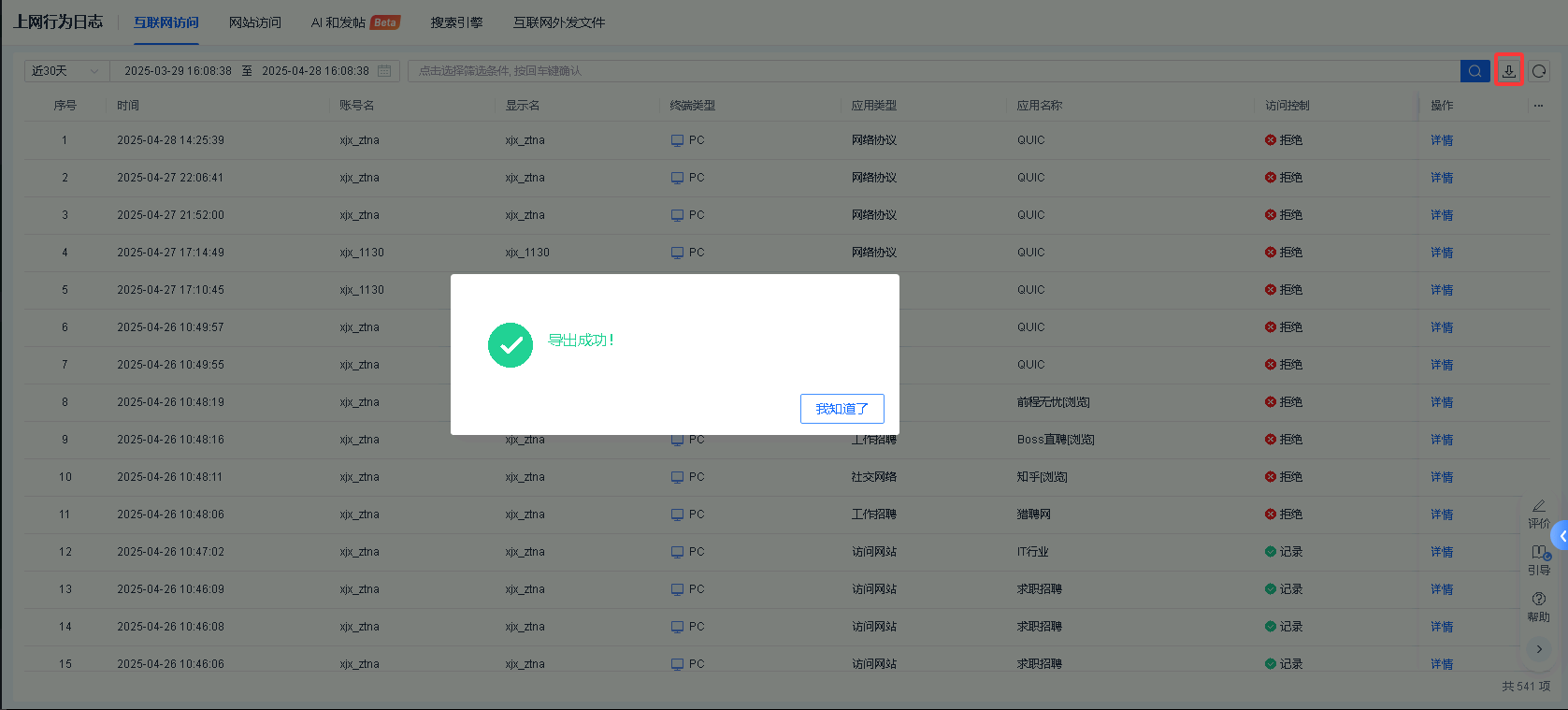Click the export download icon
The width and height of the screenshot is (1568, 710).
(1508, 70)
